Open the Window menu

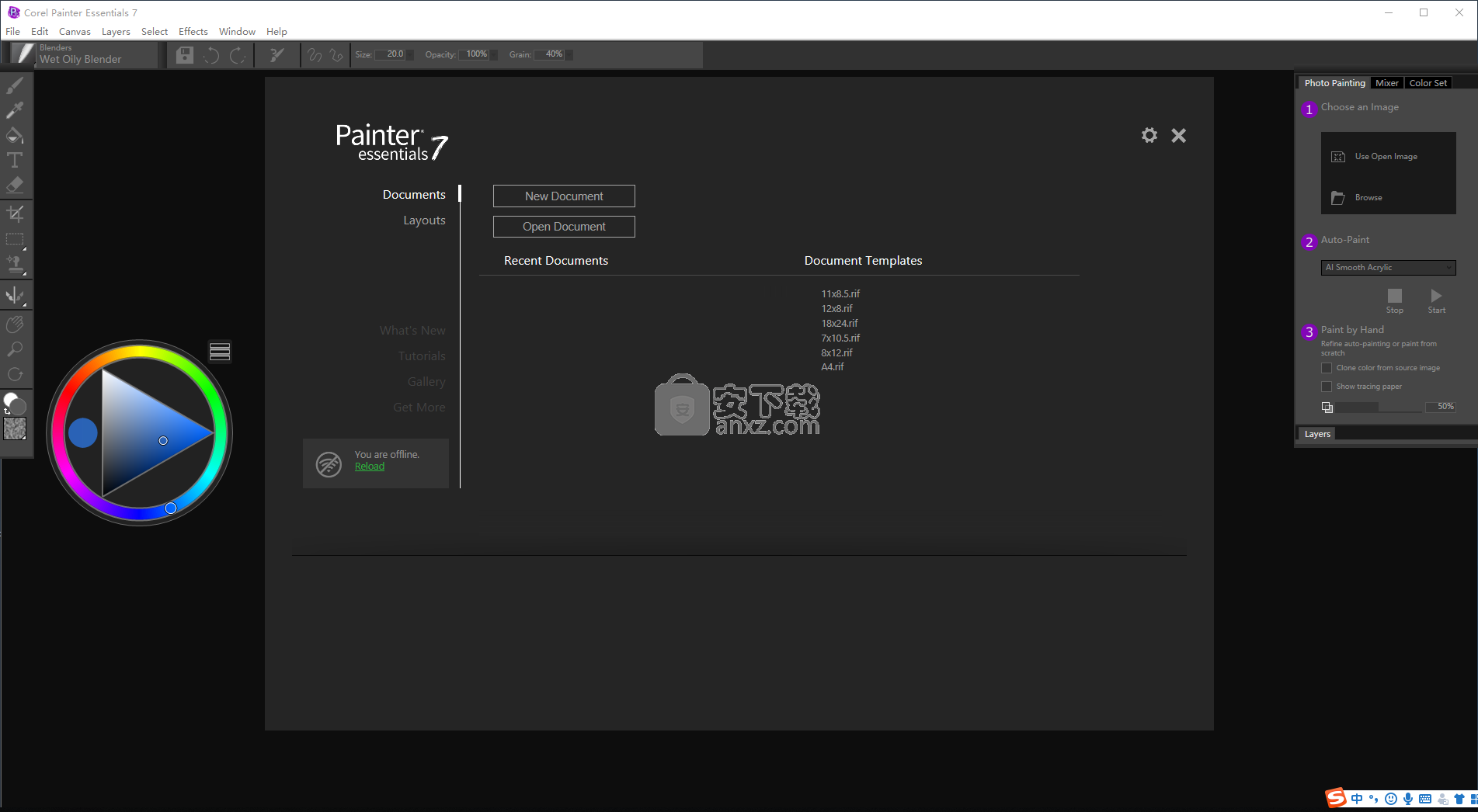pos(237,32)
